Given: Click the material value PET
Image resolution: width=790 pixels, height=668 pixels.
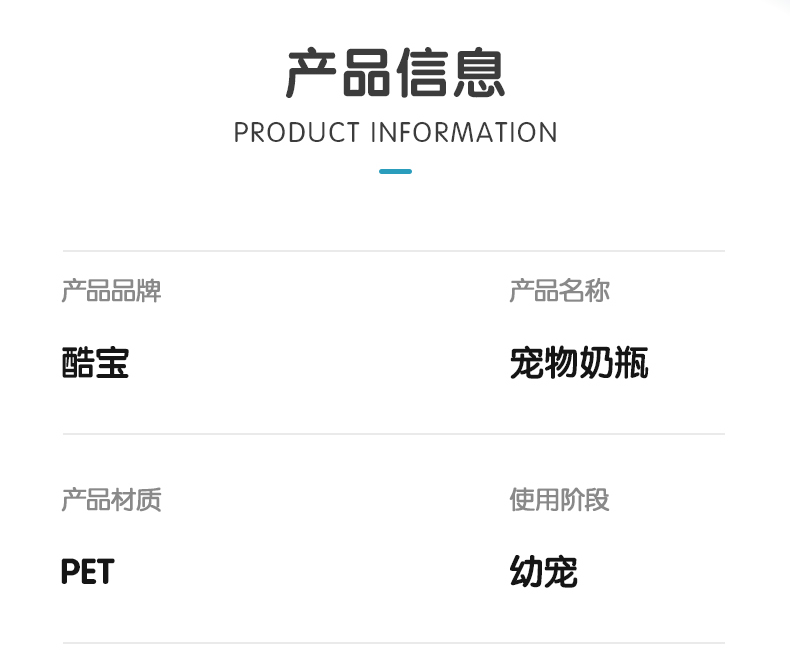Looking at the screenshot, I should click(x=87, y=572).
